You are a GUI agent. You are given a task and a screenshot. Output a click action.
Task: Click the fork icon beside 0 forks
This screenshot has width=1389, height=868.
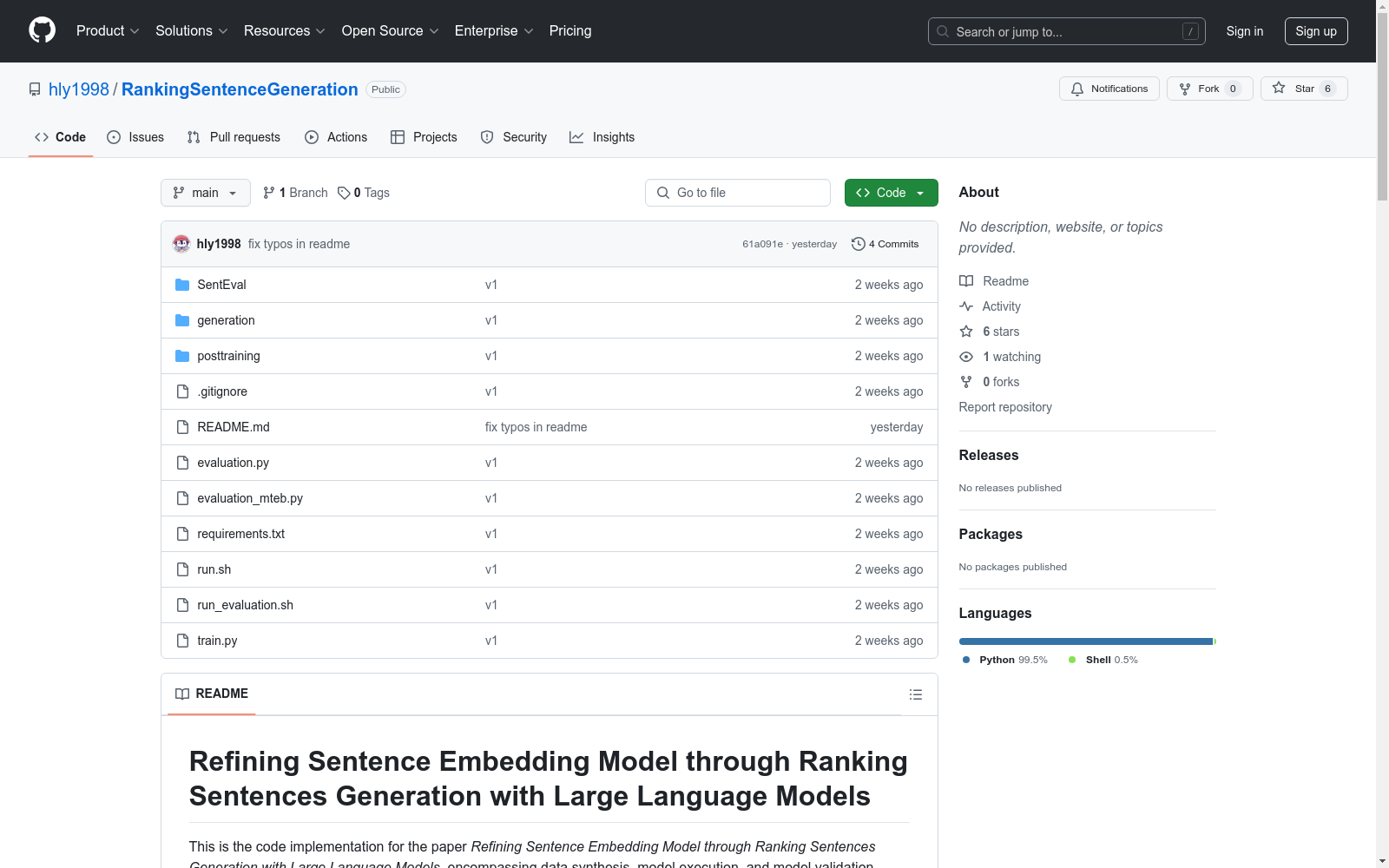(x=966, y=382)
